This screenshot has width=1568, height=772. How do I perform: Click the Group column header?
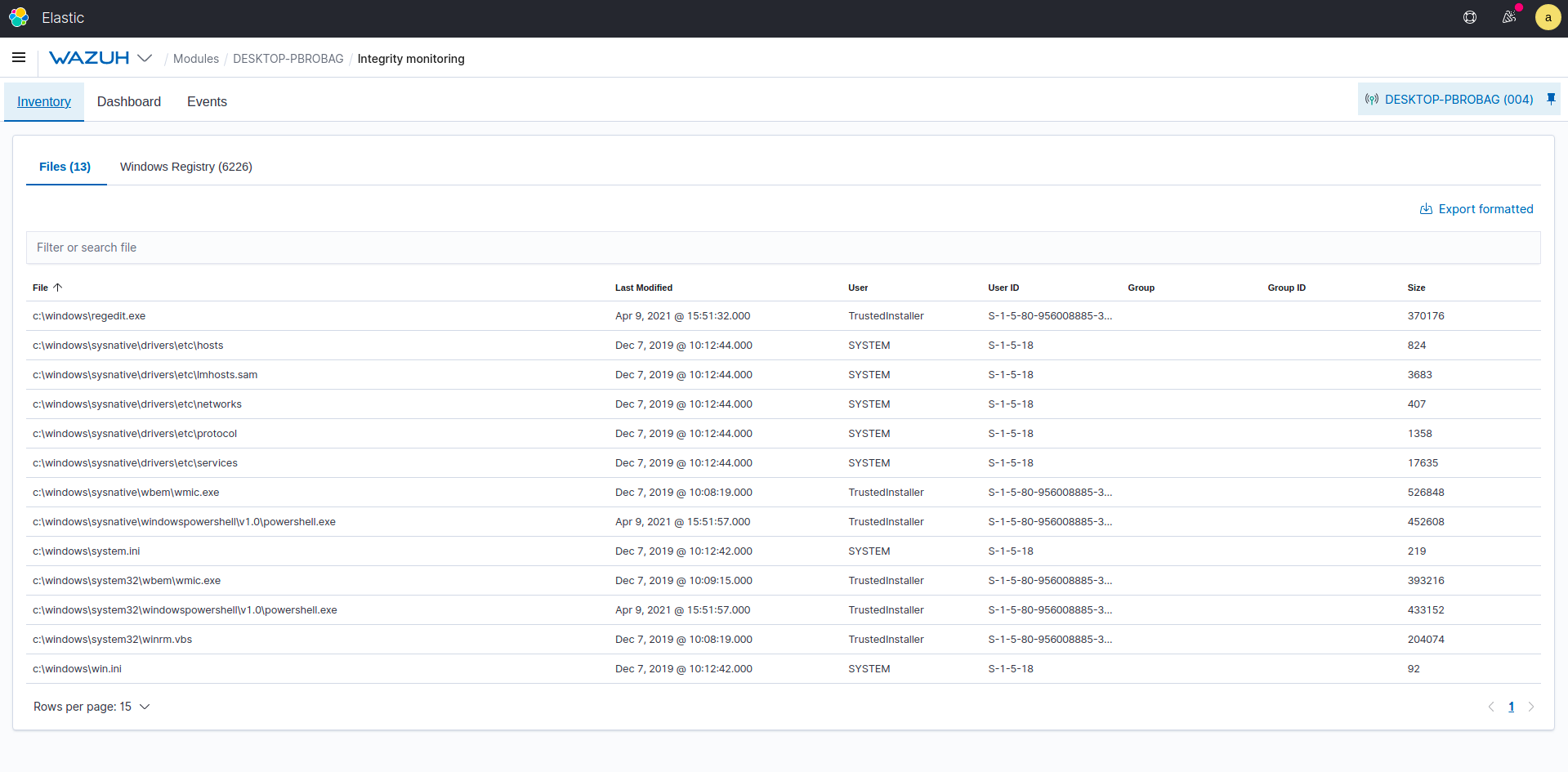[x=1141, y=288]
